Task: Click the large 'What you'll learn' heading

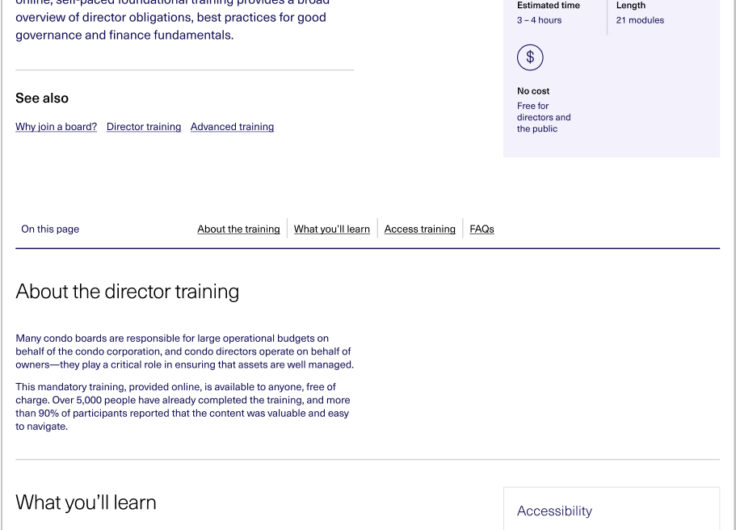Action: 86,502
